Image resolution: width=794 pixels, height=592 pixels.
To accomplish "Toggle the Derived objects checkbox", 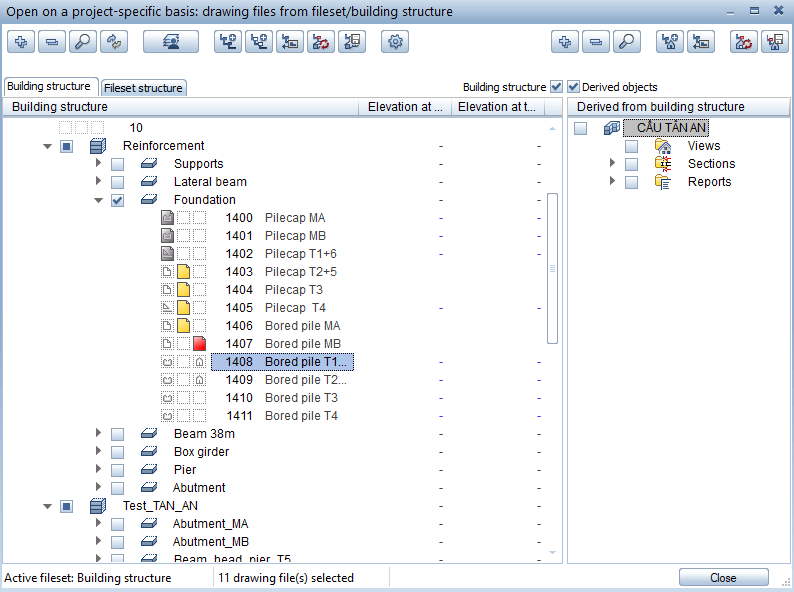I will [x=573, y=87].
